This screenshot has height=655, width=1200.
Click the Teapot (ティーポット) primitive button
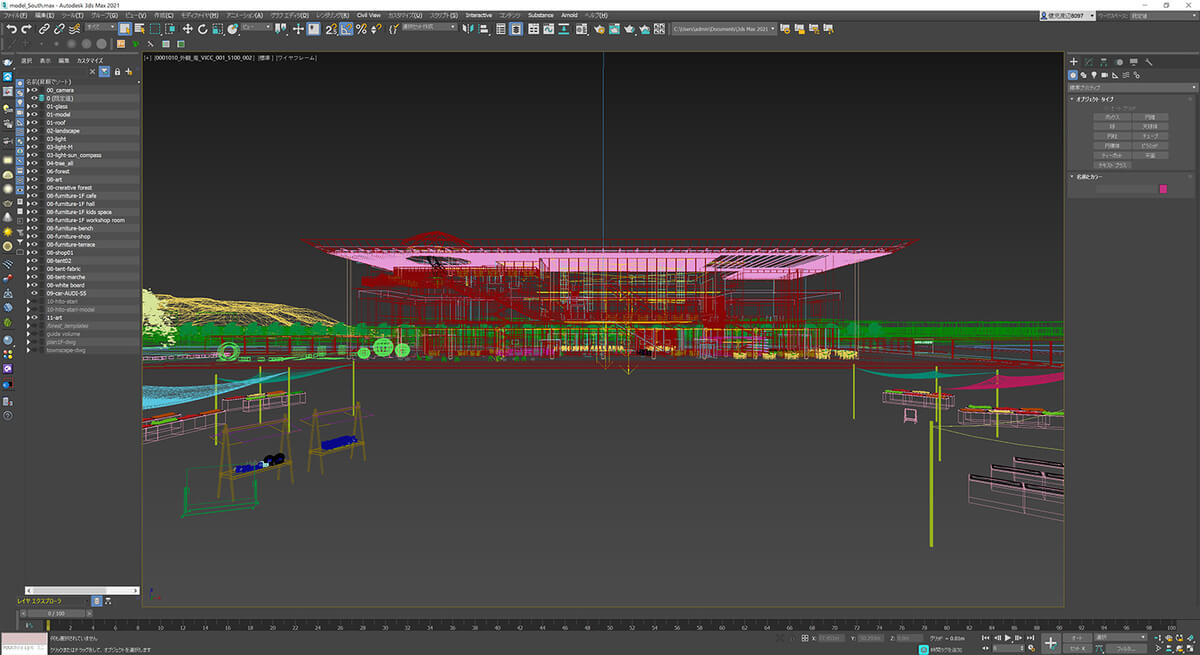(x=1111, y=155)
